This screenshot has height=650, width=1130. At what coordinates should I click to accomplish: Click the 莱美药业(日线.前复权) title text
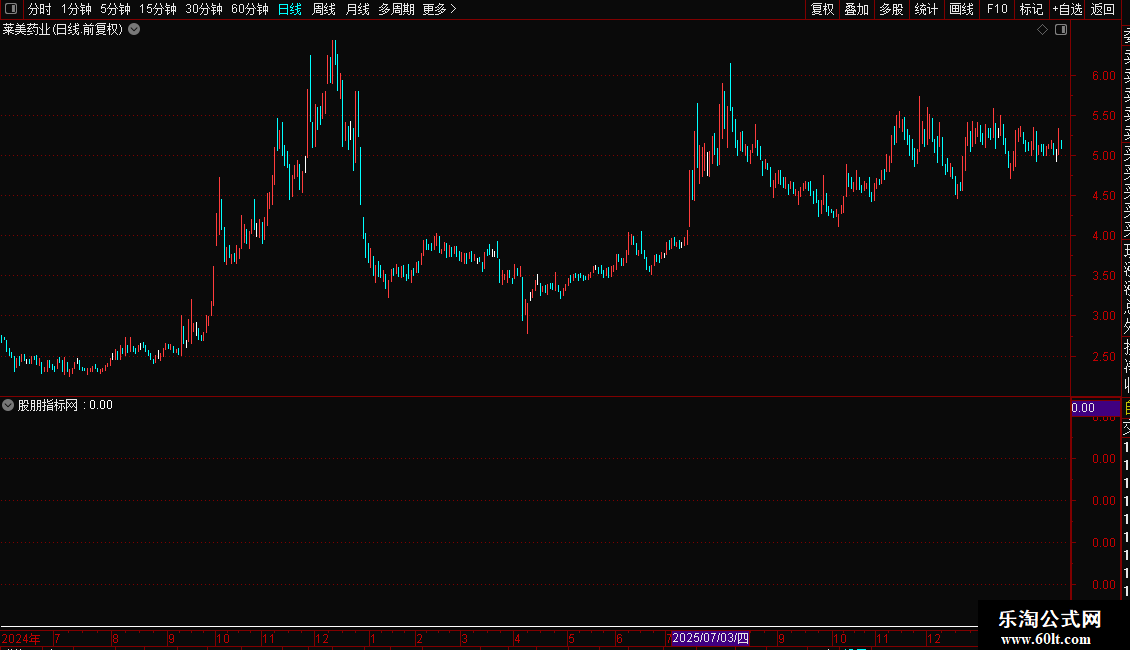point(63,30)
